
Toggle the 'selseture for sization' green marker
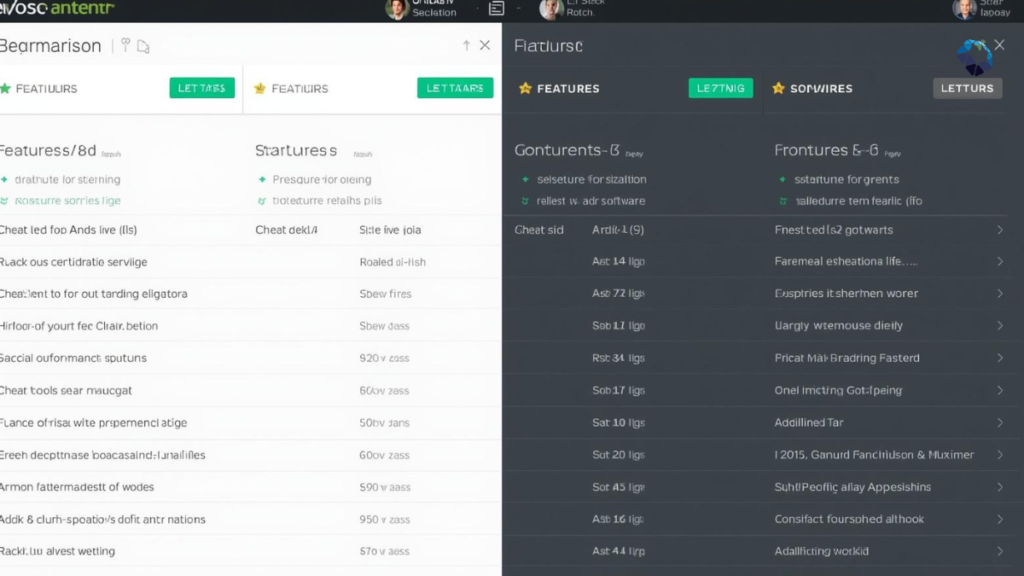point(525,179)
